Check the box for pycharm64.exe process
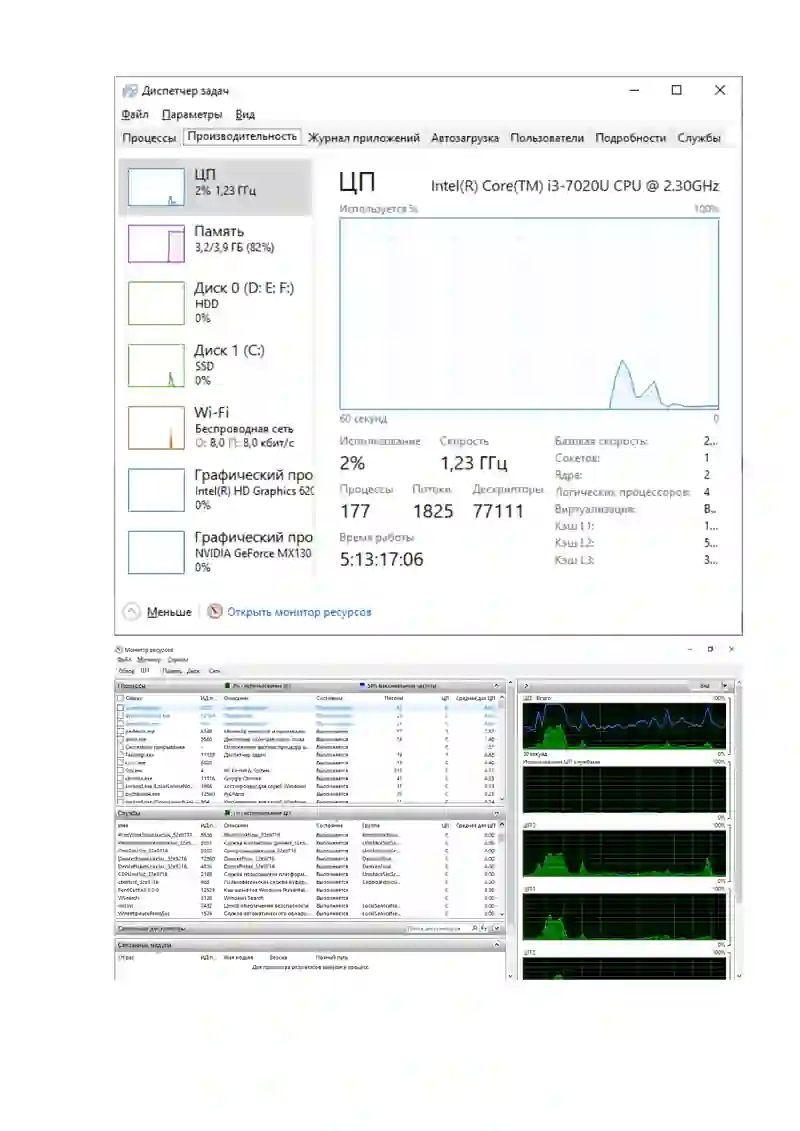Viewport: 800px width, 1131px height. (x=120, y=793)
